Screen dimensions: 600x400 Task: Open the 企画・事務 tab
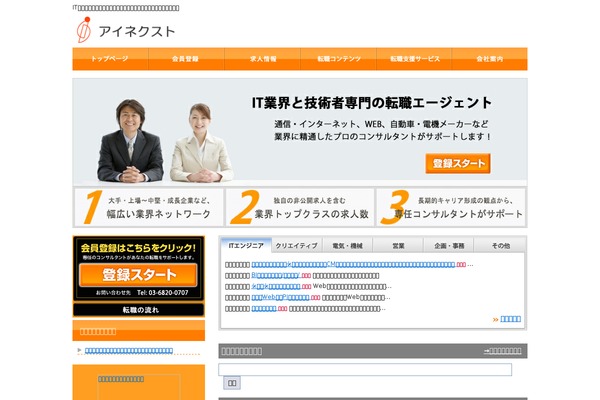tap(449, 246)
